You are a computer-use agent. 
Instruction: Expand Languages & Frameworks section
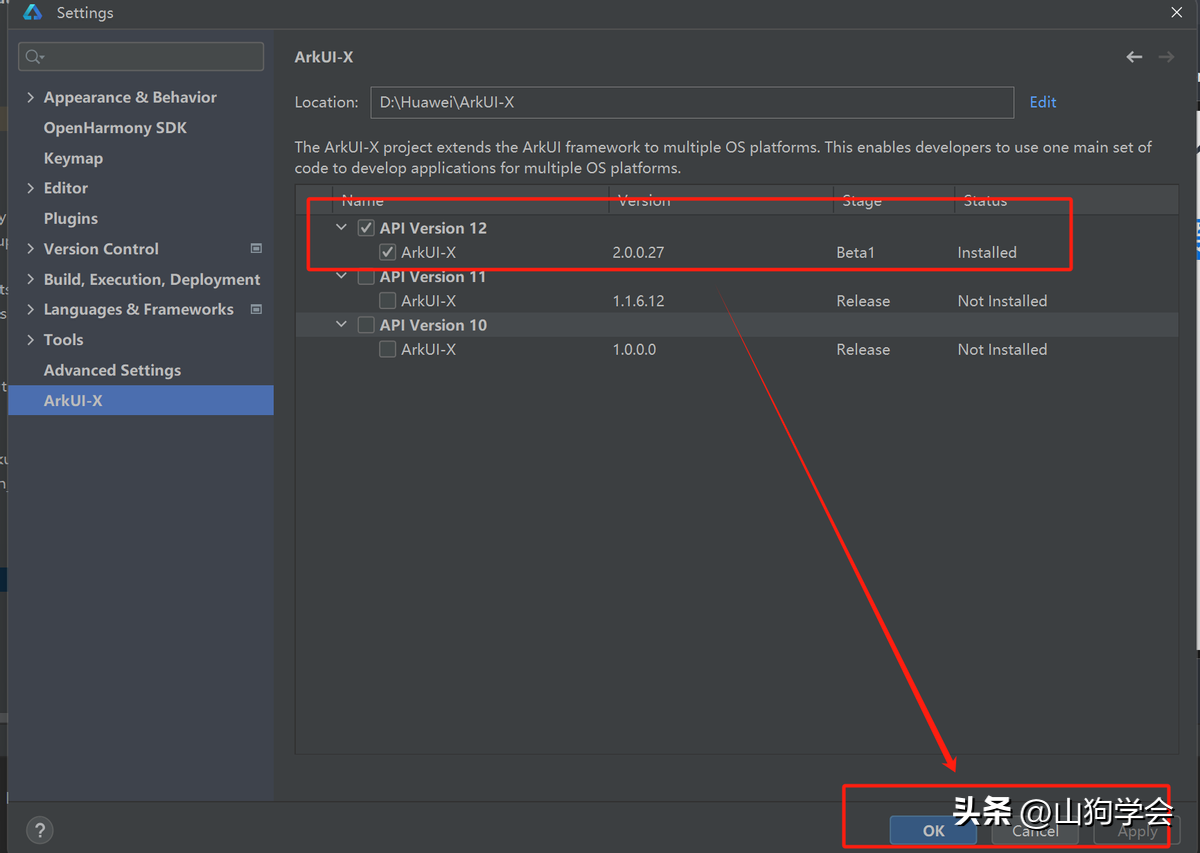click(31, 309)
